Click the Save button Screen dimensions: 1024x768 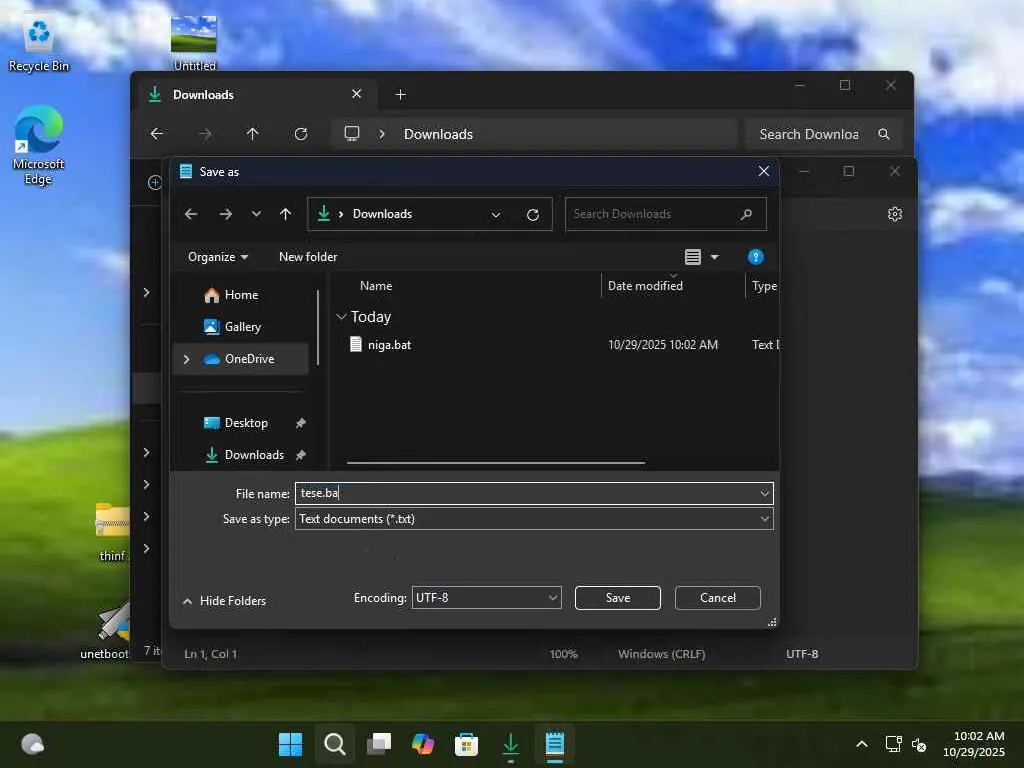(617, 598)
